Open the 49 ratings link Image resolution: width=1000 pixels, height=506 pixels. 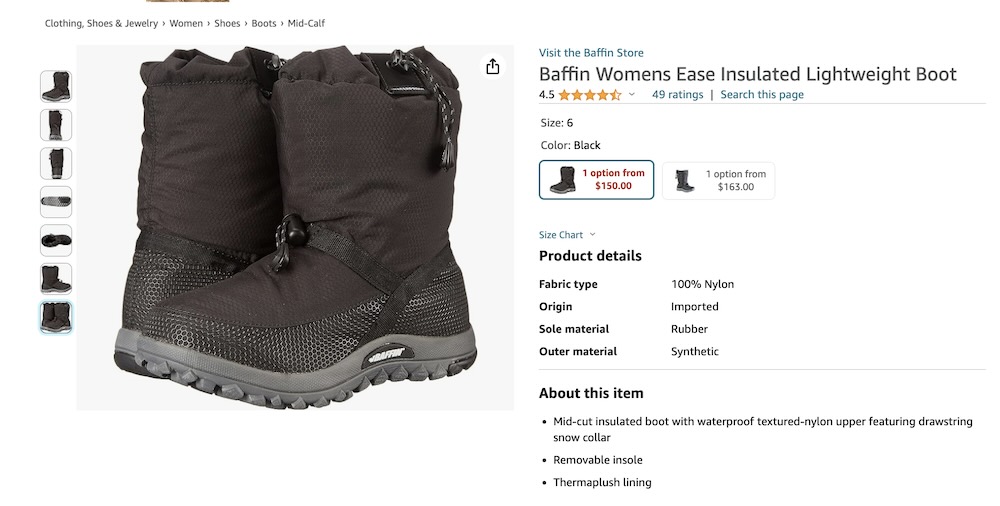677,95
